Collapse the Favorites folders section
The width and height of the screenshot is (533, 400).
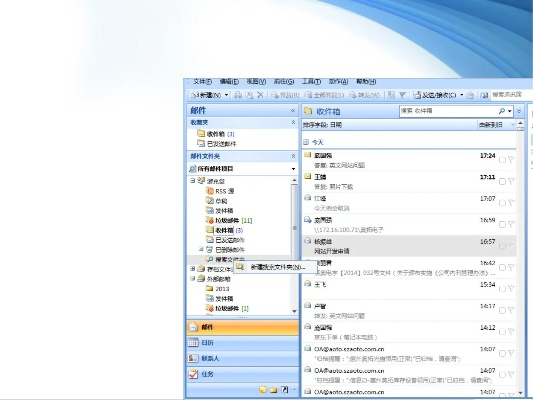[293, 122]
